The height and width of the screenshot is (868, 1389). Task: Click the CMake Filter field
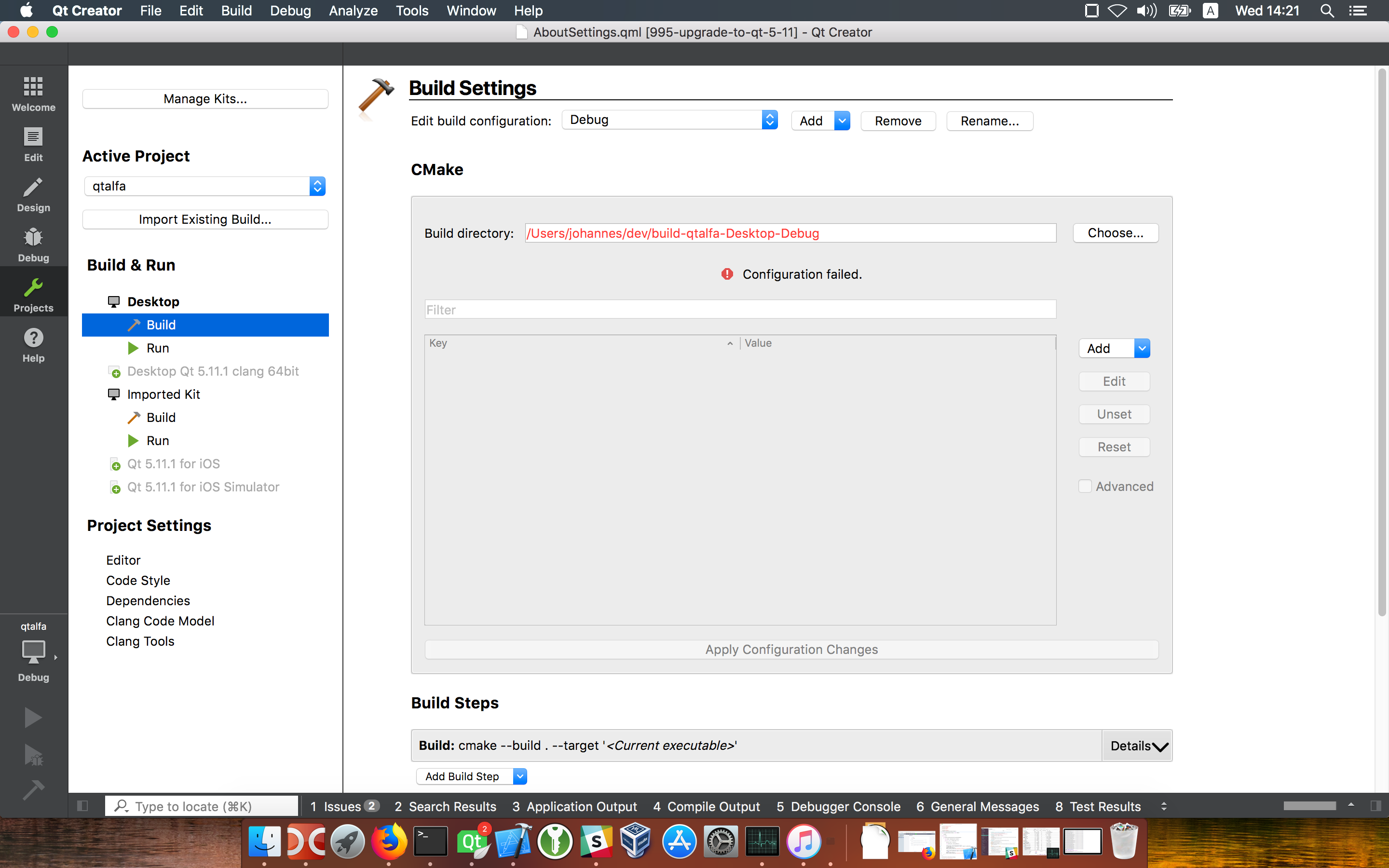[740, 310]
